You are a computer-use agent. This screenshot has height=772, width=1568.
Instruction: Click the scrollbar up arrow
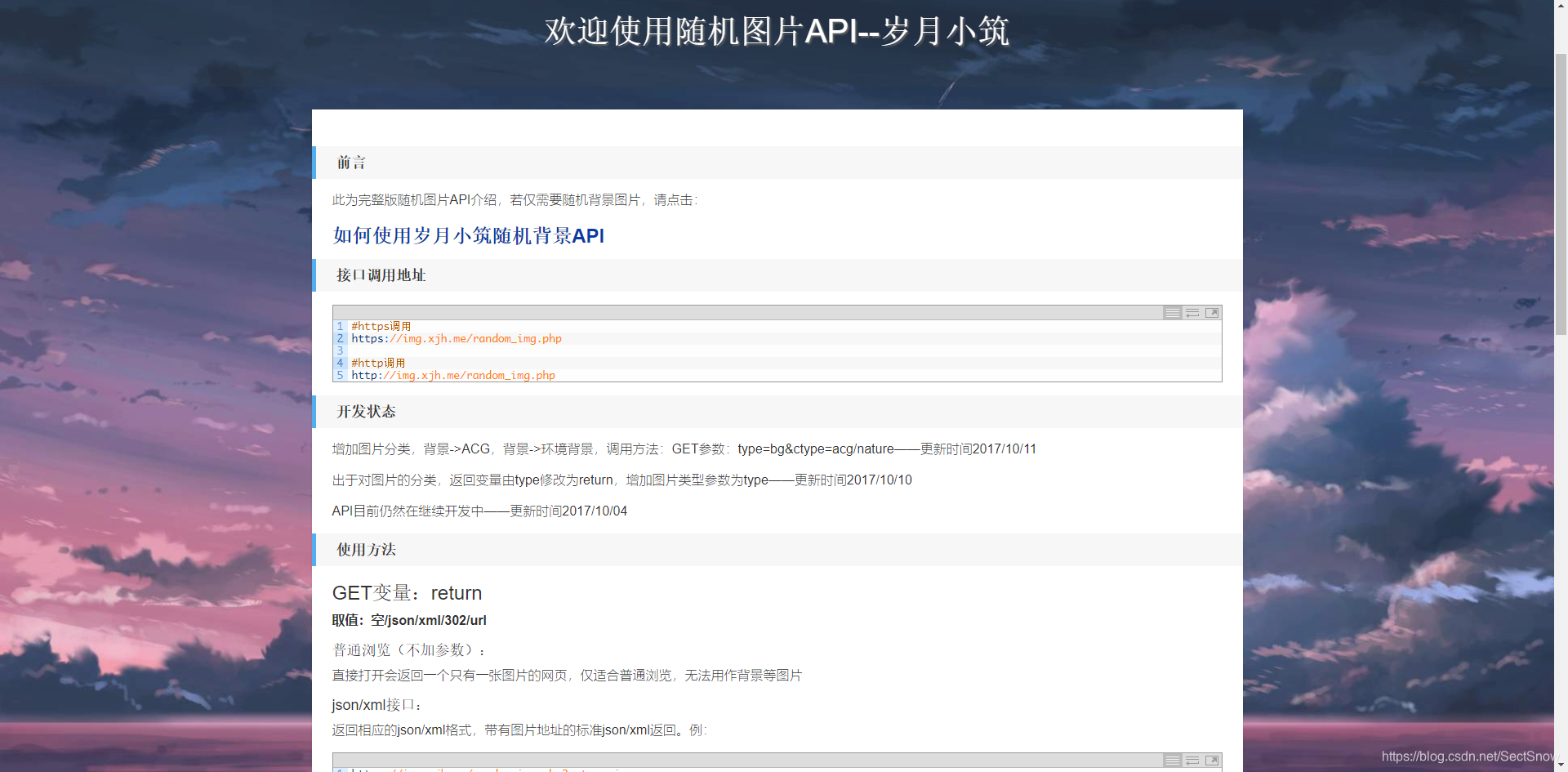click(x=1561, y=7)
